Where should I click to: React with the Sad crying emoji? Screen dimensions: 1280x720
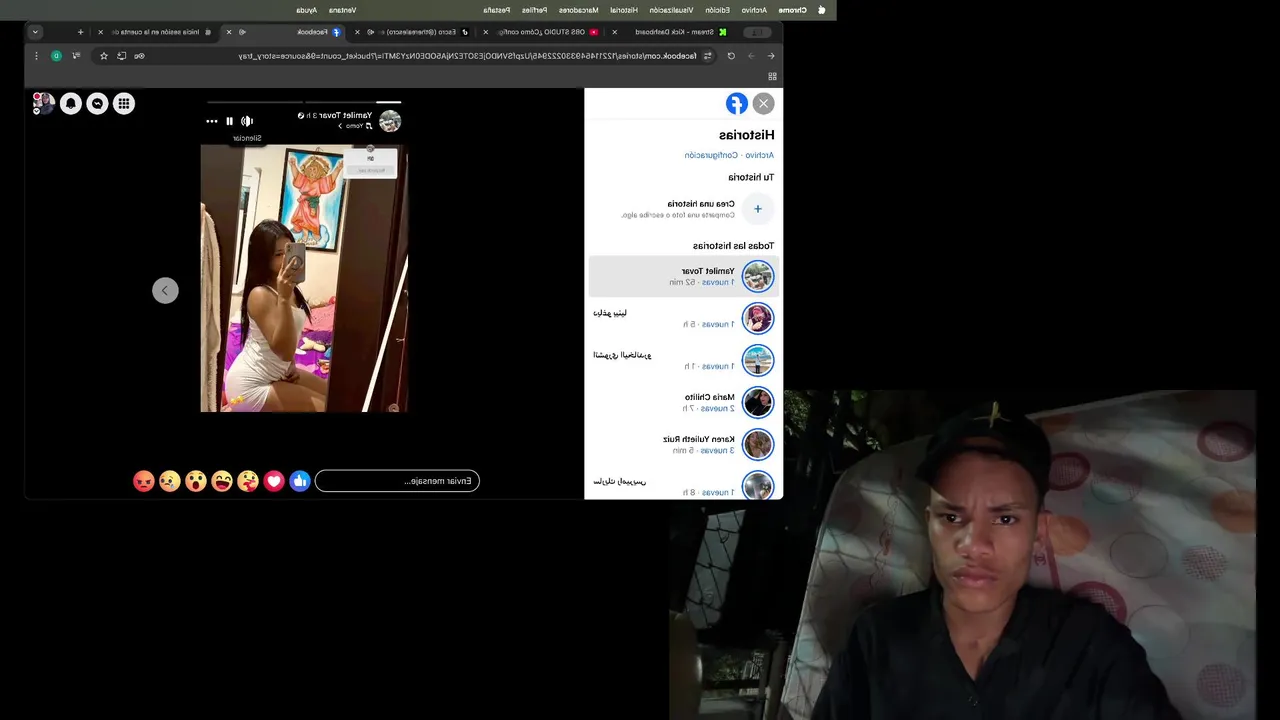[x=170, y=481]
